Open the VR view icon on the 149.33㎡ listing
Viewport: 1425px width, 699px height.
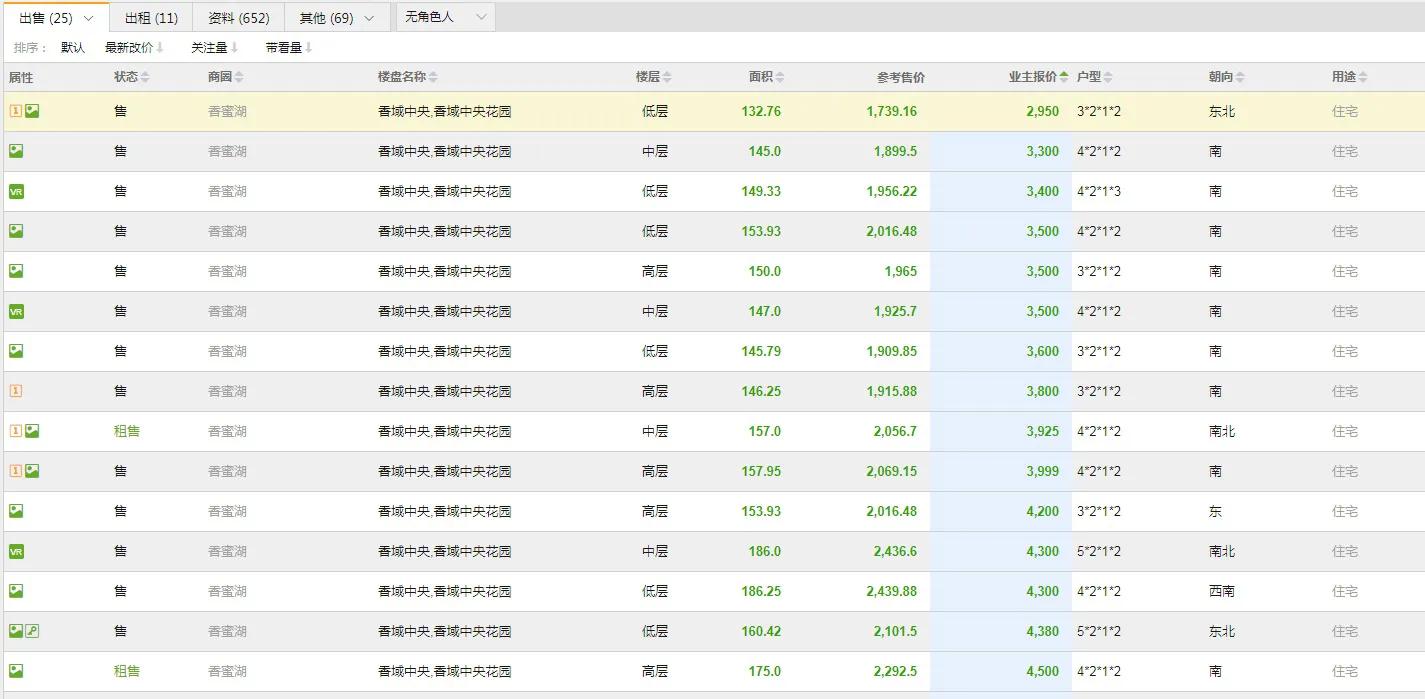pos(16,190)
